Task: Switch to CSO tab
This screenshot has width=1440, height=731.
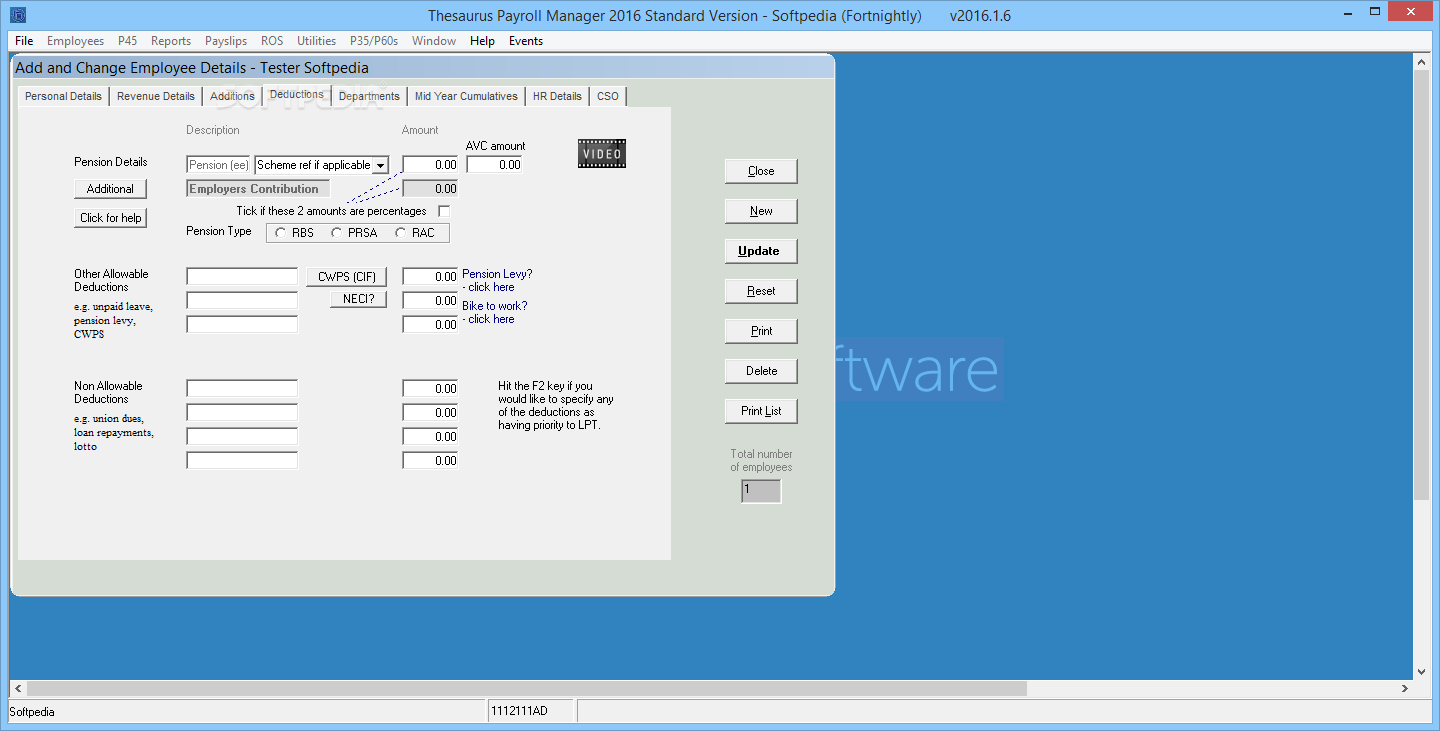Action: 608,96
